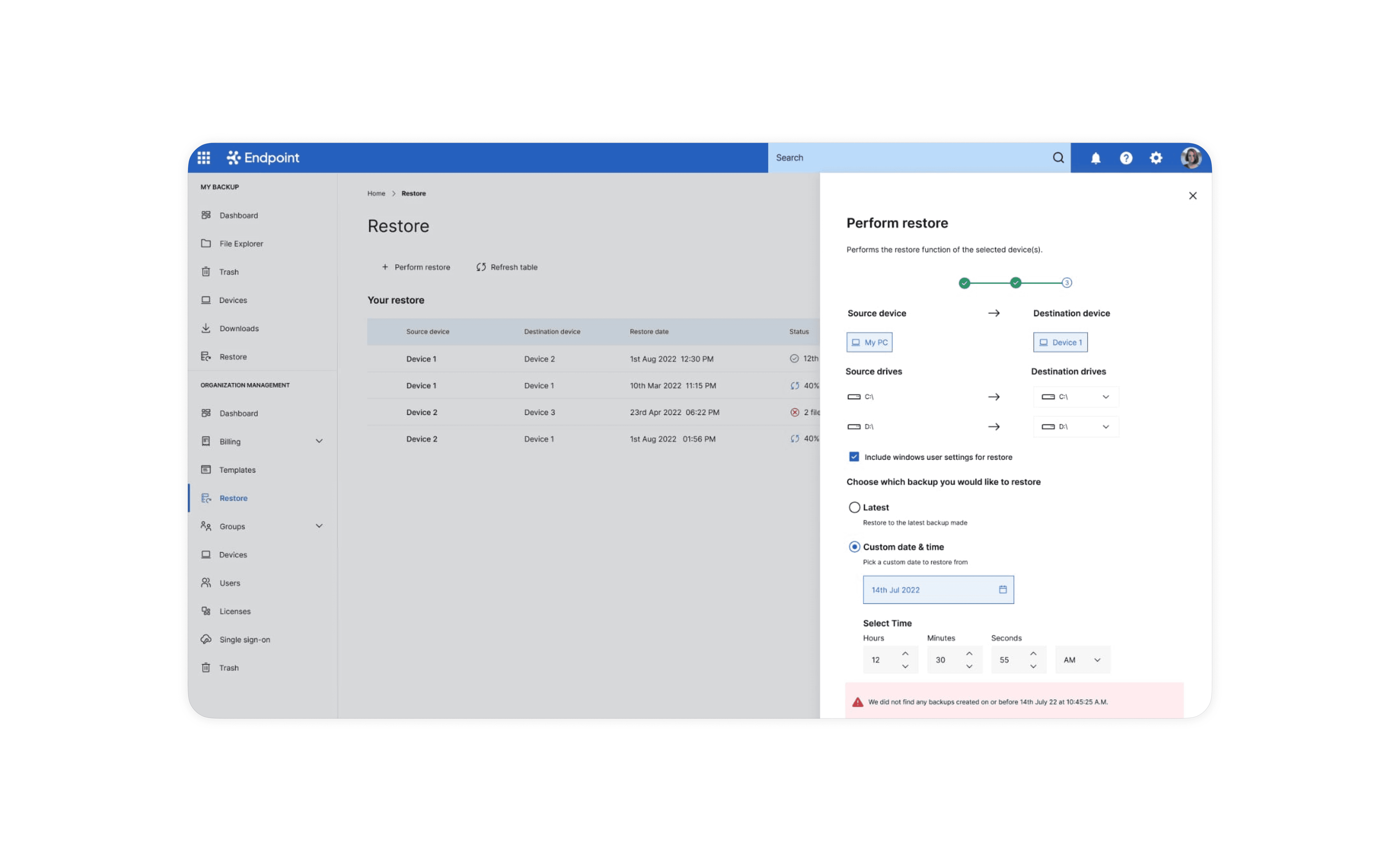This screenshot has width=1400, height=861.
Task: Open destination drive C:\ dropdown
Action: [1075, 397]
